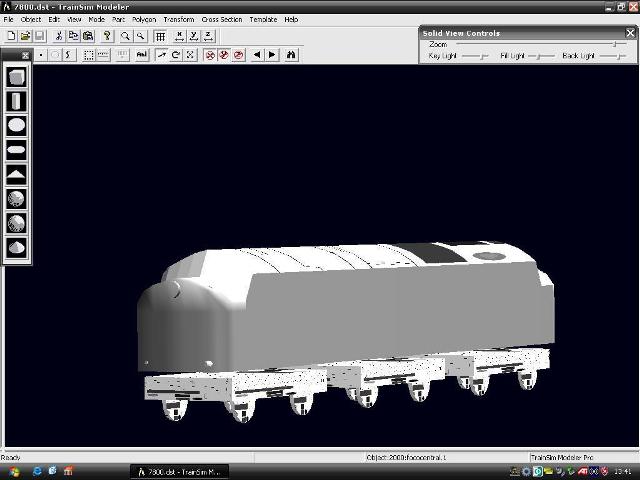The image size is (640, 480).
Task: Click the Open file folder icon
Action: tap(25, 36)
